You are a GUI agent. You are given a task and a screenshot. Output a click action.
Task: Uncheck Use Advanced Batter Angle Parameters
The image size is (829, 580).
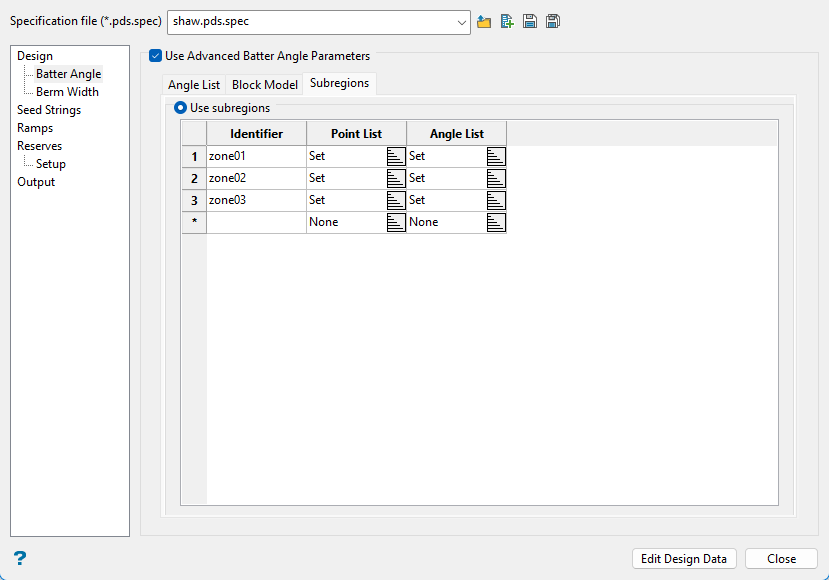[x=156, y=57]
